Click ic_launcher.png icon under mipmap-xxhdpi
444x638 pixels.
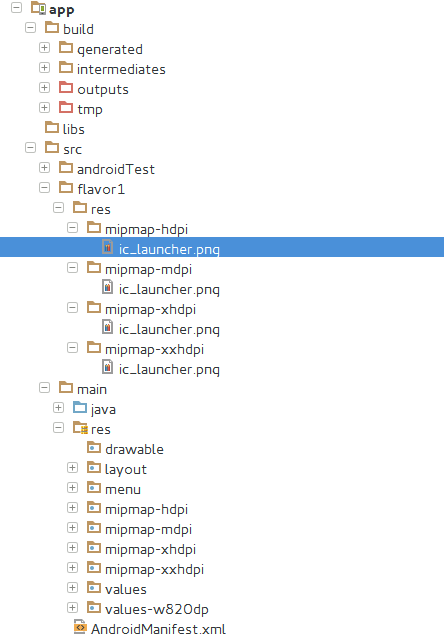(107, 367)
